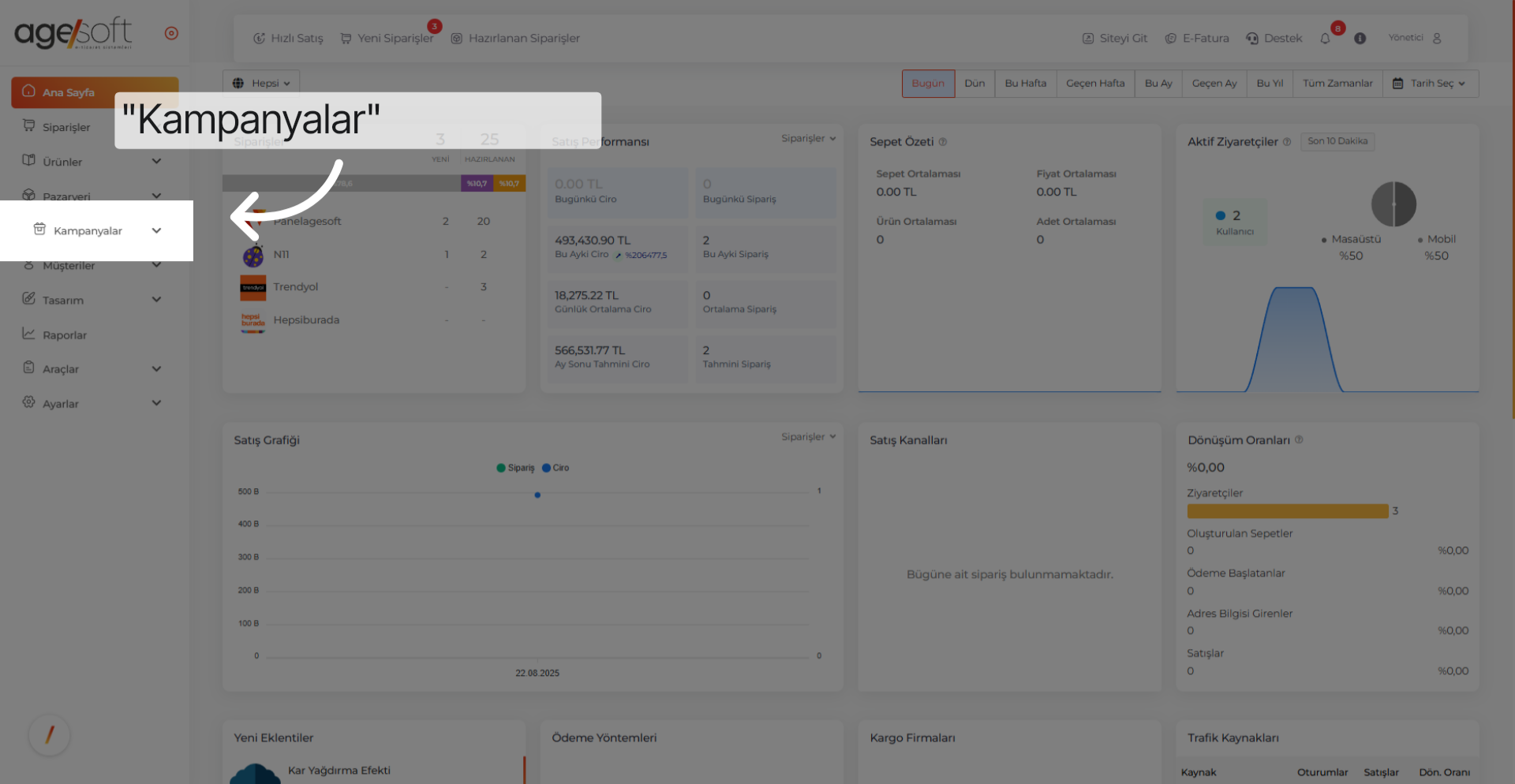Click the Aktif Ziyaretçiler help icon
1515x784 pixels.
pos(1287,142)
